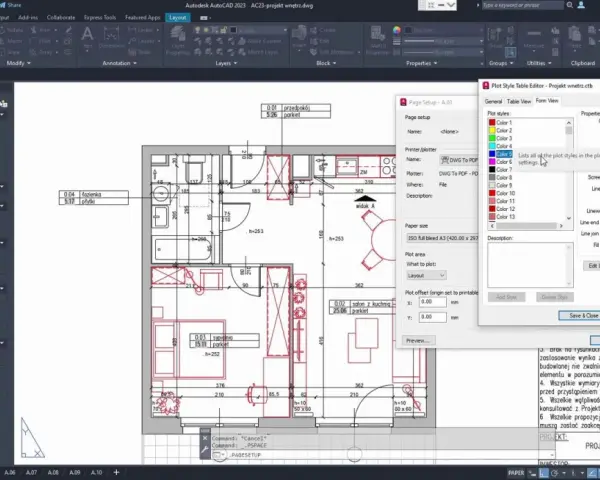Screen dimensions: 600x480
Task: Select the Measure utility
Action: pyautogui.click(x=534, y=38)
